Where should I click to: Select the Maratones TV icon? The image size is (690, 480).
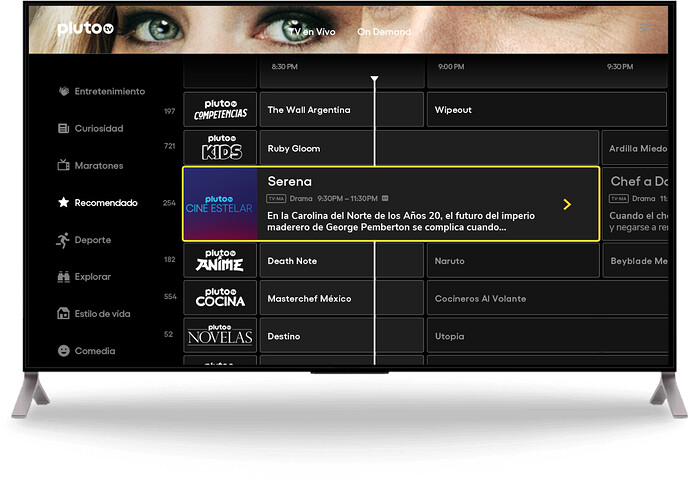pos(63,165)
